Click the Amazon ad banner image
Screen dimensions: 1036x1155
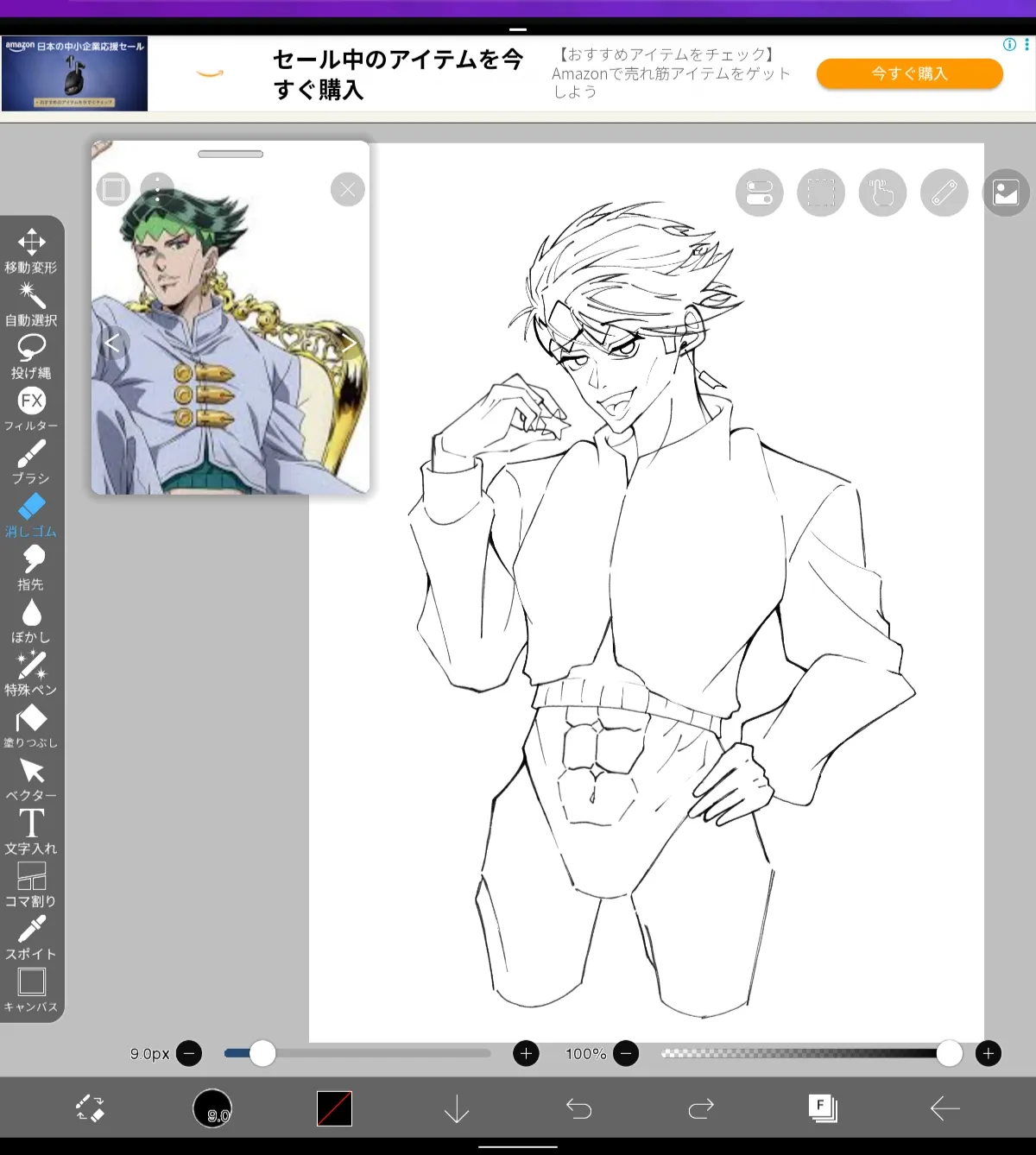point(74,73)
